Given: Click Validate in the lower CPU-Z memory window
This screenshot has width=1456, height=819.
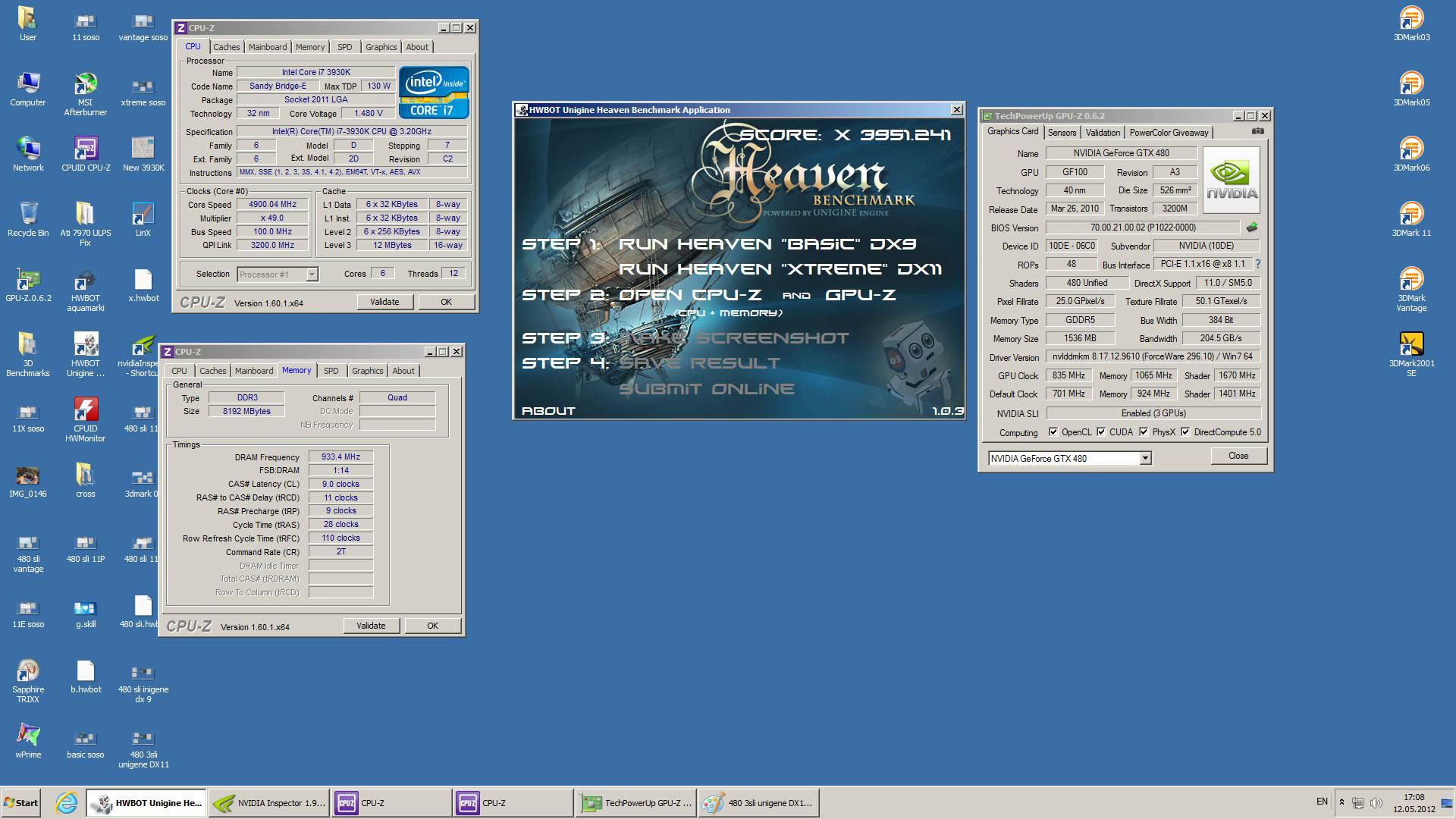Looking at the screenshot, I should point(371,626).
